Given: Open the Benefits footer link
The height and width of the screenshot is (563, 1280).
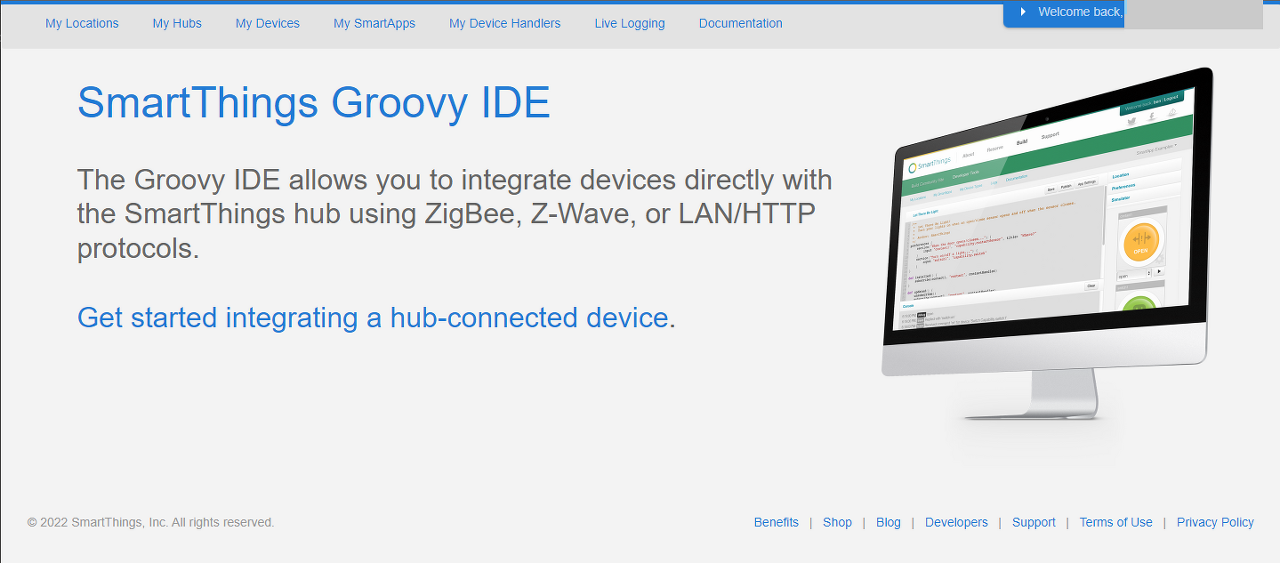Looking at the screenshot, I should (776, 522).
